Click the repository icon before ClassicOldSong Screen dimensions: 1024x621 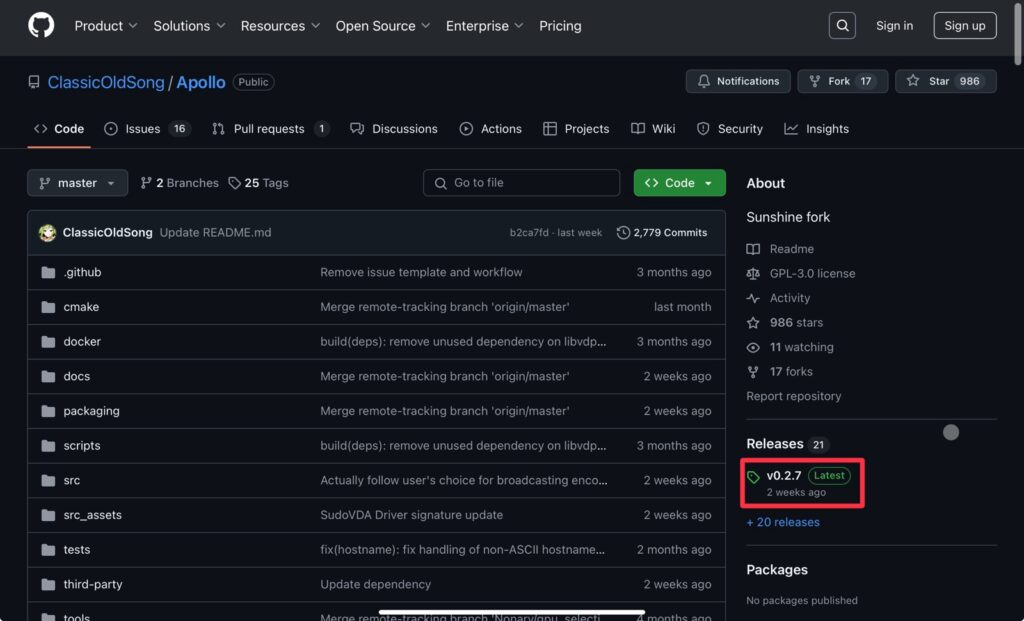tap(34, 82)
